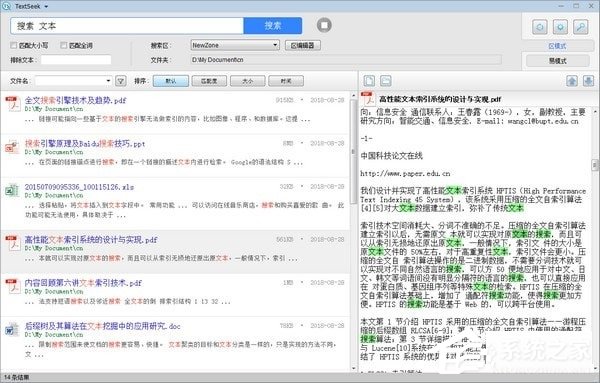
Task: Focus the main search box containing 搜索 文本
Action: (x=127, y=26)
